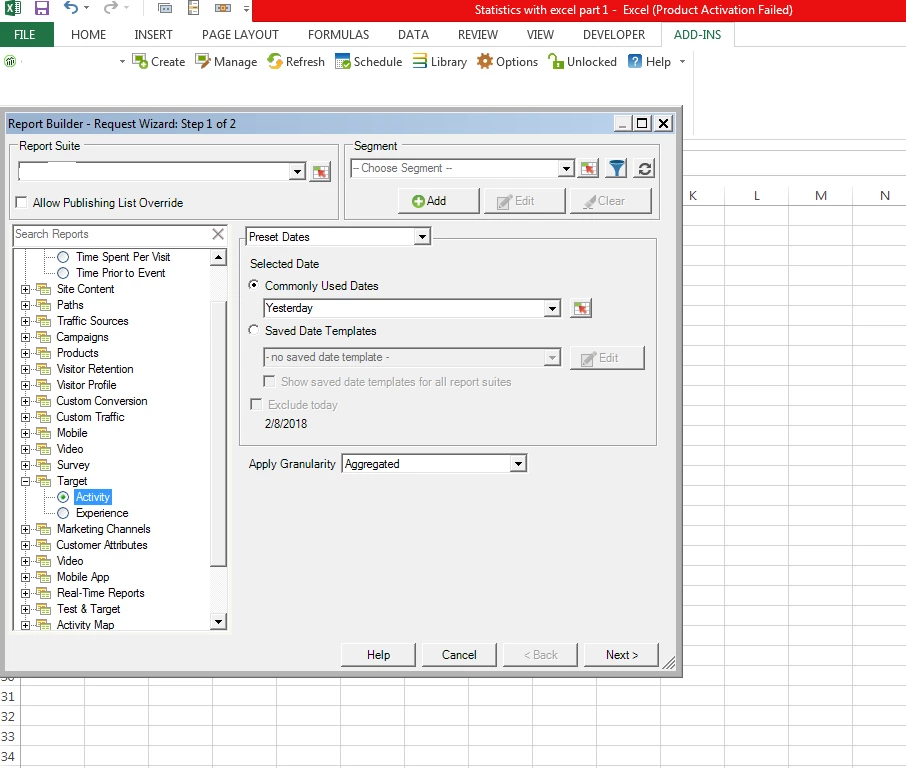Click the Refresh toolbar icon
The height and width of the screenshot is (768, 906).
pyautogui.click(x=275, y=61)
